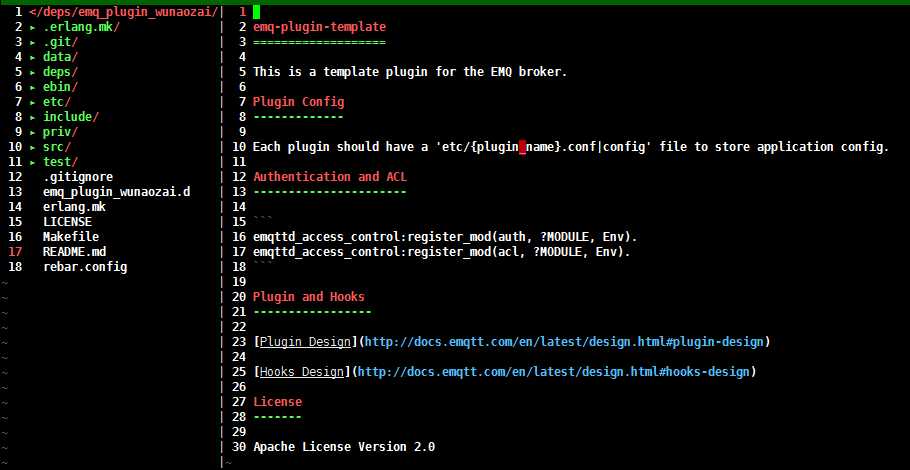Viewport: 910px width, 470px height.
Task: Click the emq-plugin-template heading
Action: pyautogui.click(x=319, y=27)
